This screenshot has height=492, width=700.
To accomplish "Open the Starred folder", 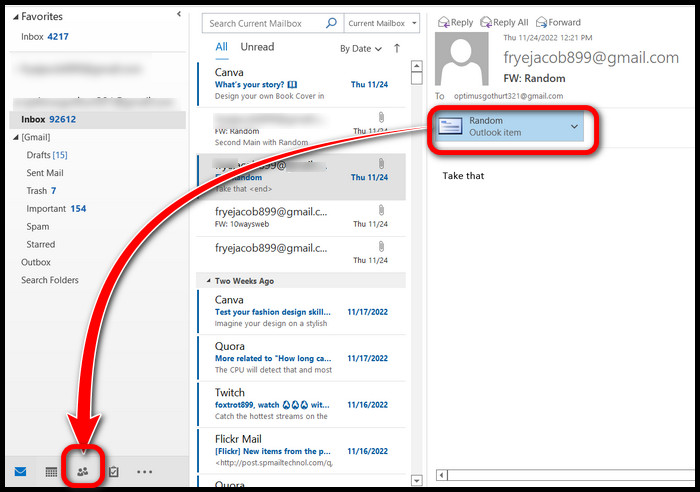I will 41,244.
